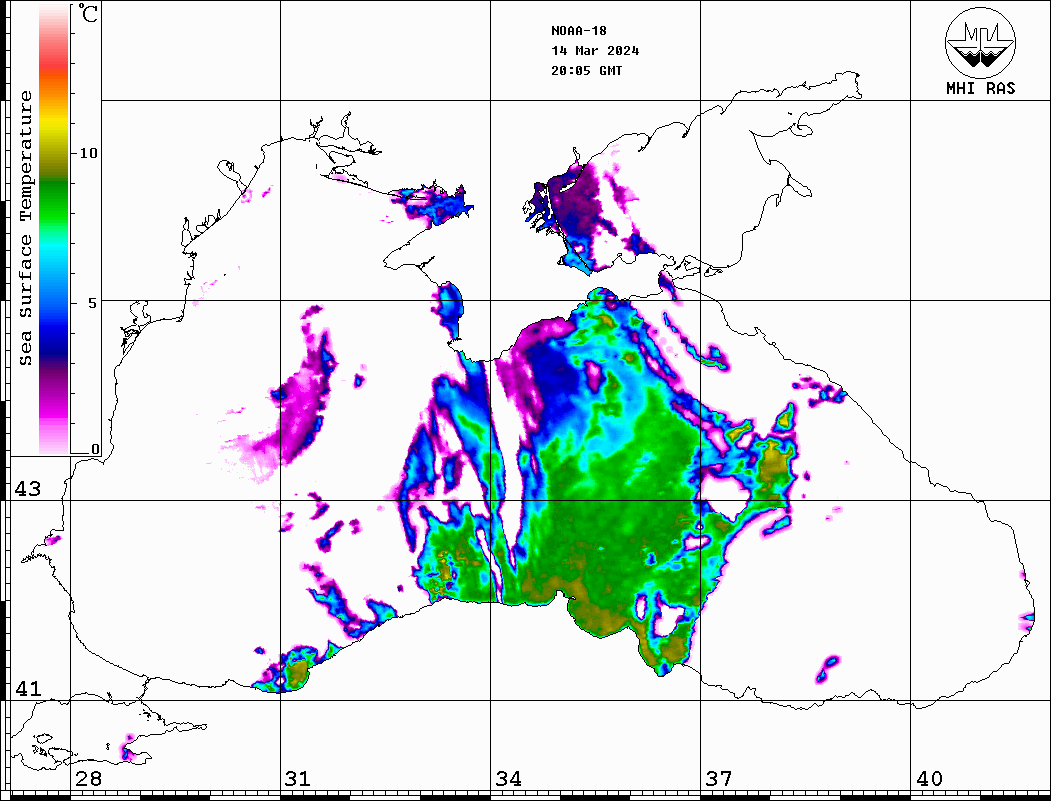Click the '20:05 GMT' time text
The width and height of the screenshot is (1051, 801).
586,71
